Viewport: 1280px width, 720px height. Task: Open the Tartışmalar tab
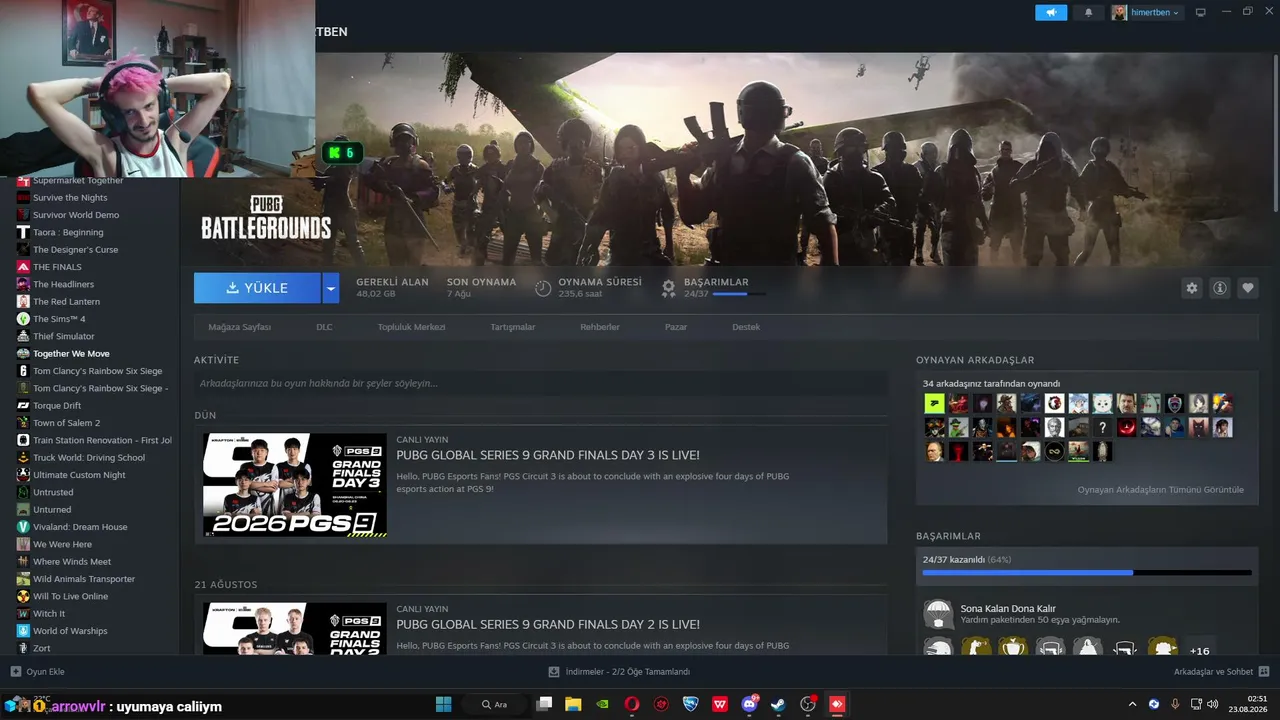(x=513, y=327)
